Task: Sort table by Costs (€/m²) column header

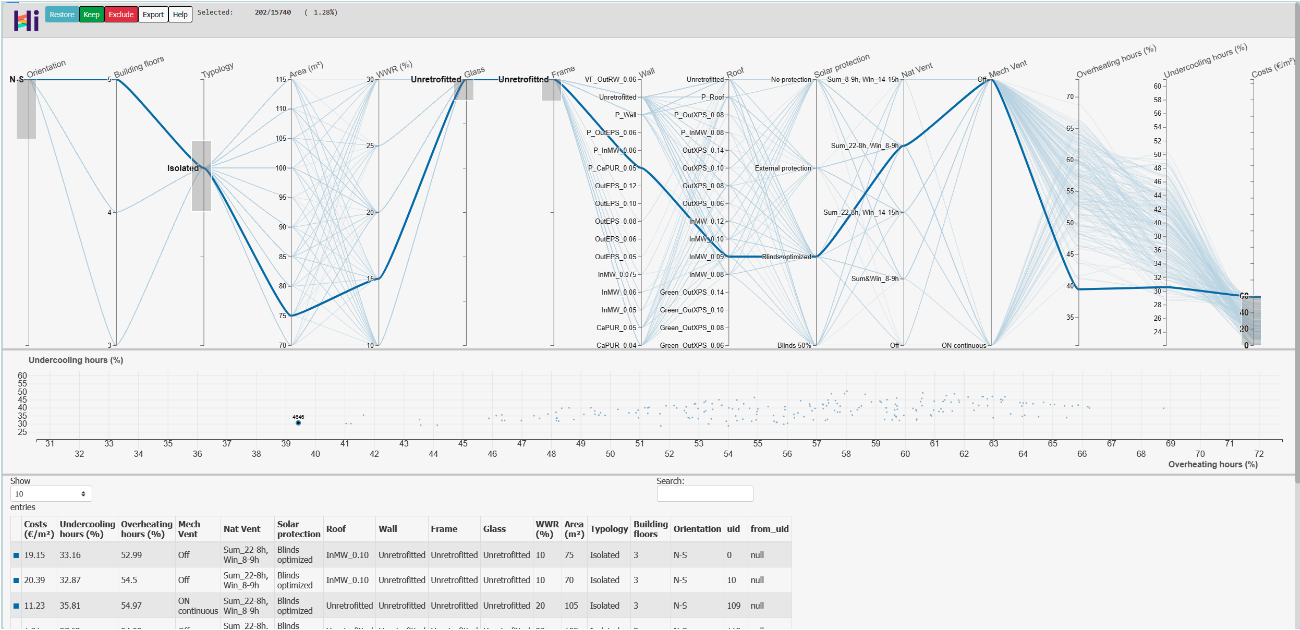Action: tap(38, 529)
